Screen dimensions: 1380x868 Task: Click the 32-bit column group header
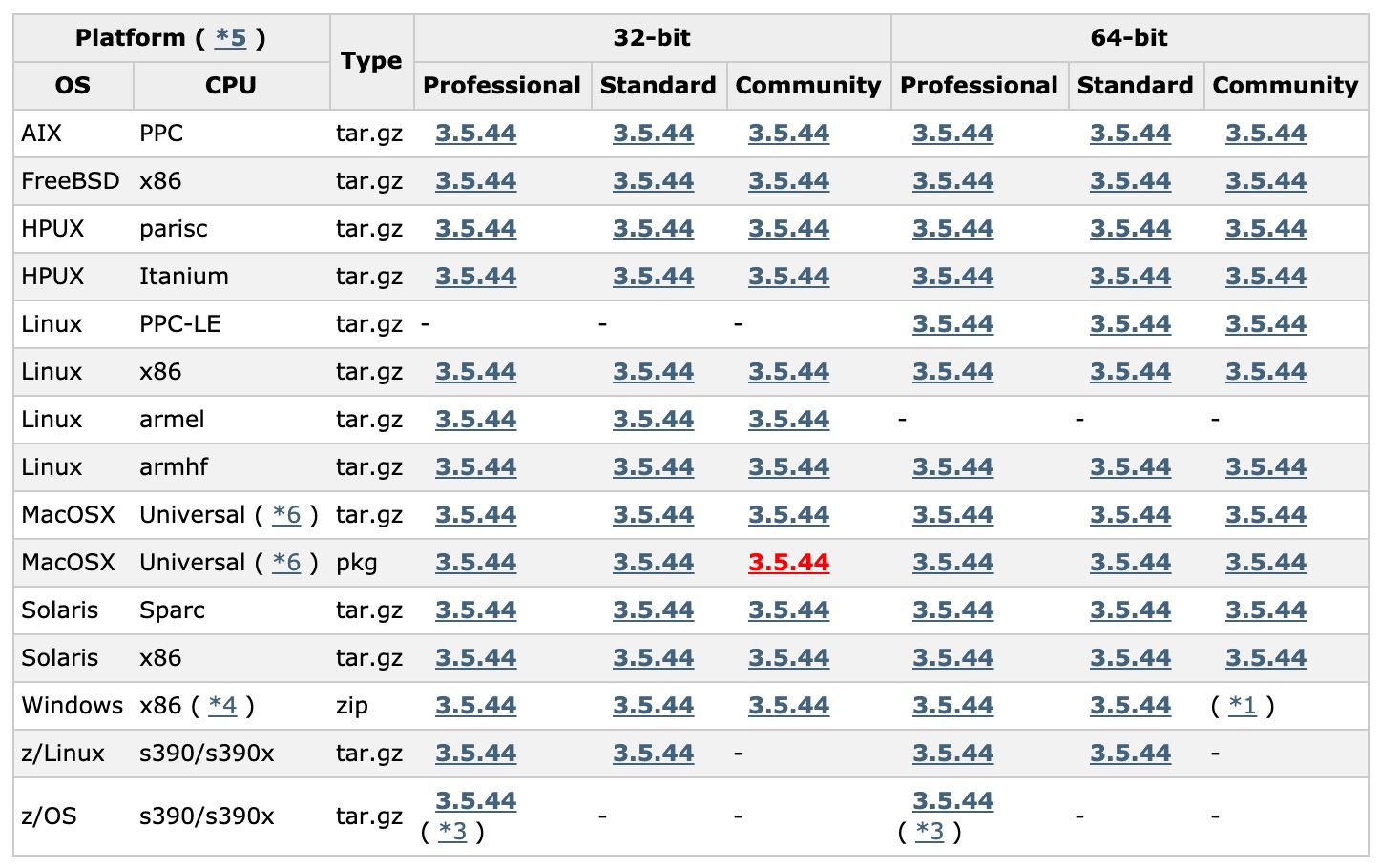(x=652, y=38)
